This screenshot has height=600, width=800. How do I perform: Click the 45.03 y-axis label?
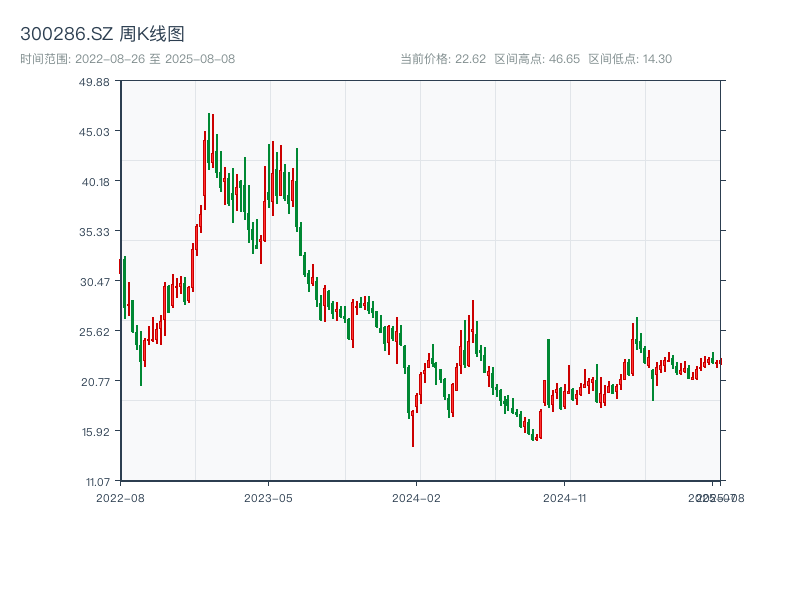click(x=94, y=132)
